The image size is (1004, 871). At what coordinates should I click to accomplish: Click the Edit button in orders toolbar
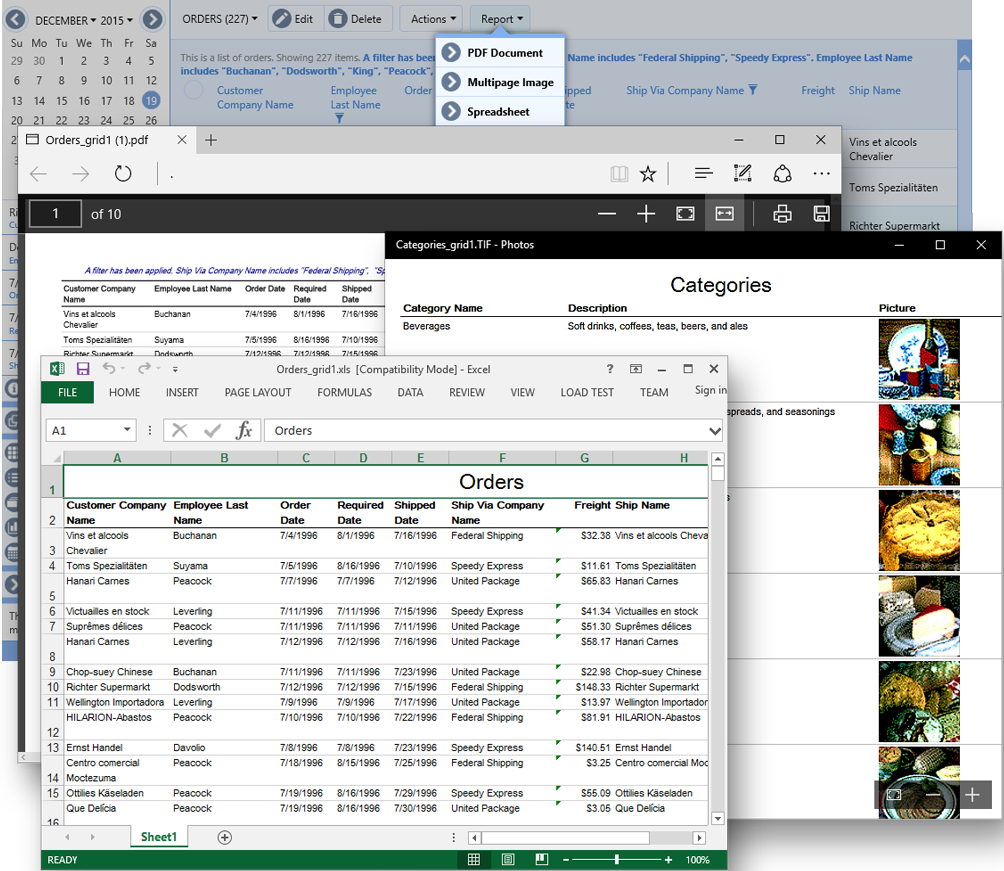292,19
